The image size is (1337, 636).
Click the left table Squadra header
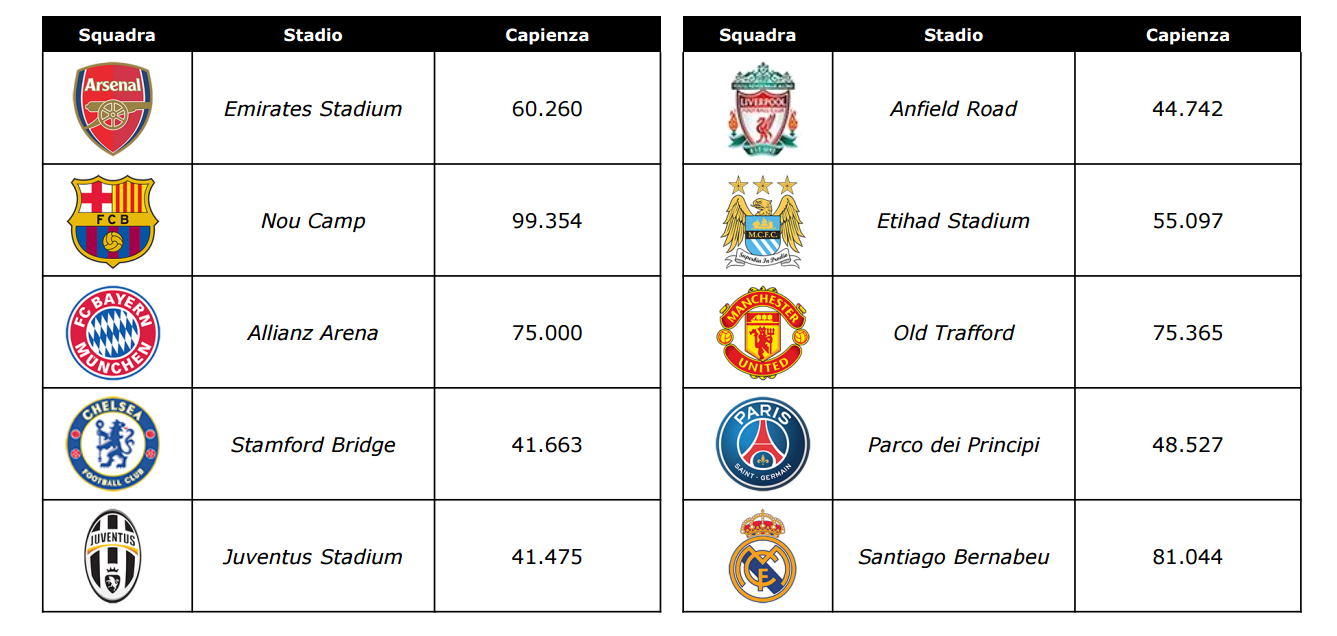click(x=117, y=35)
